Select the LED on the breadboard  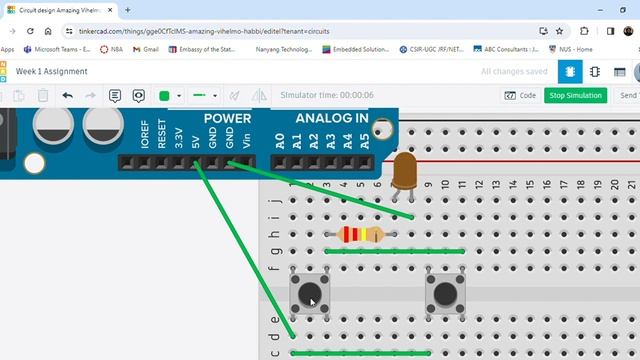[404, 171]
